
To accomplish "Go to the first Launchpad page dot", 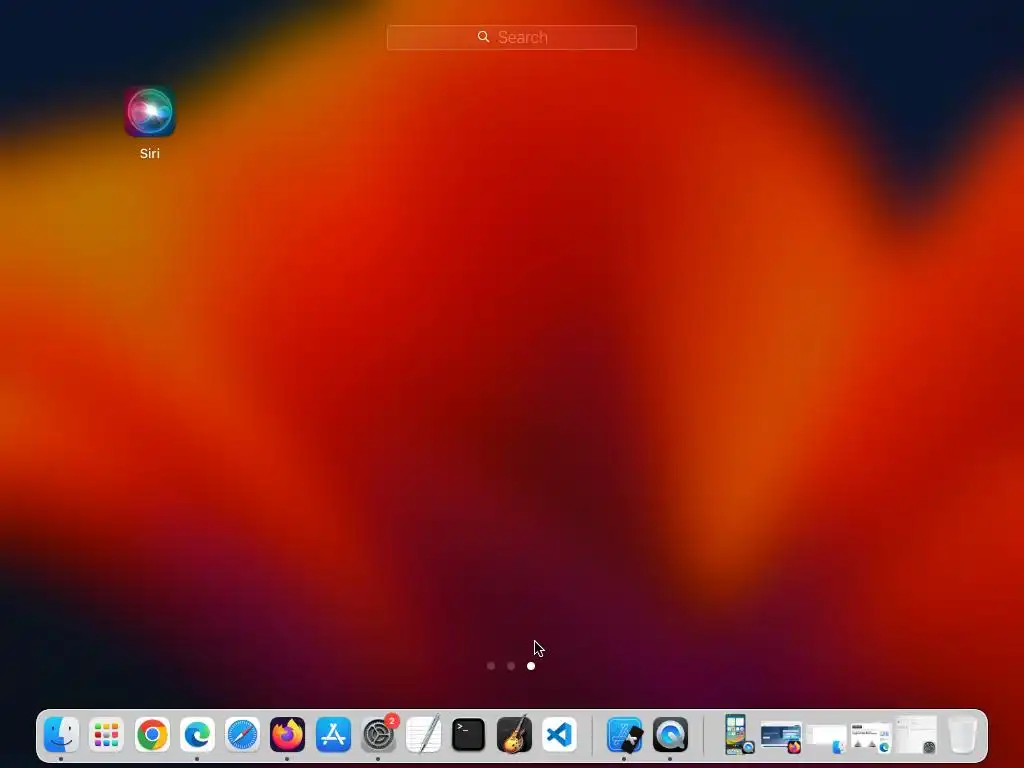I will [x=491, y=666].
